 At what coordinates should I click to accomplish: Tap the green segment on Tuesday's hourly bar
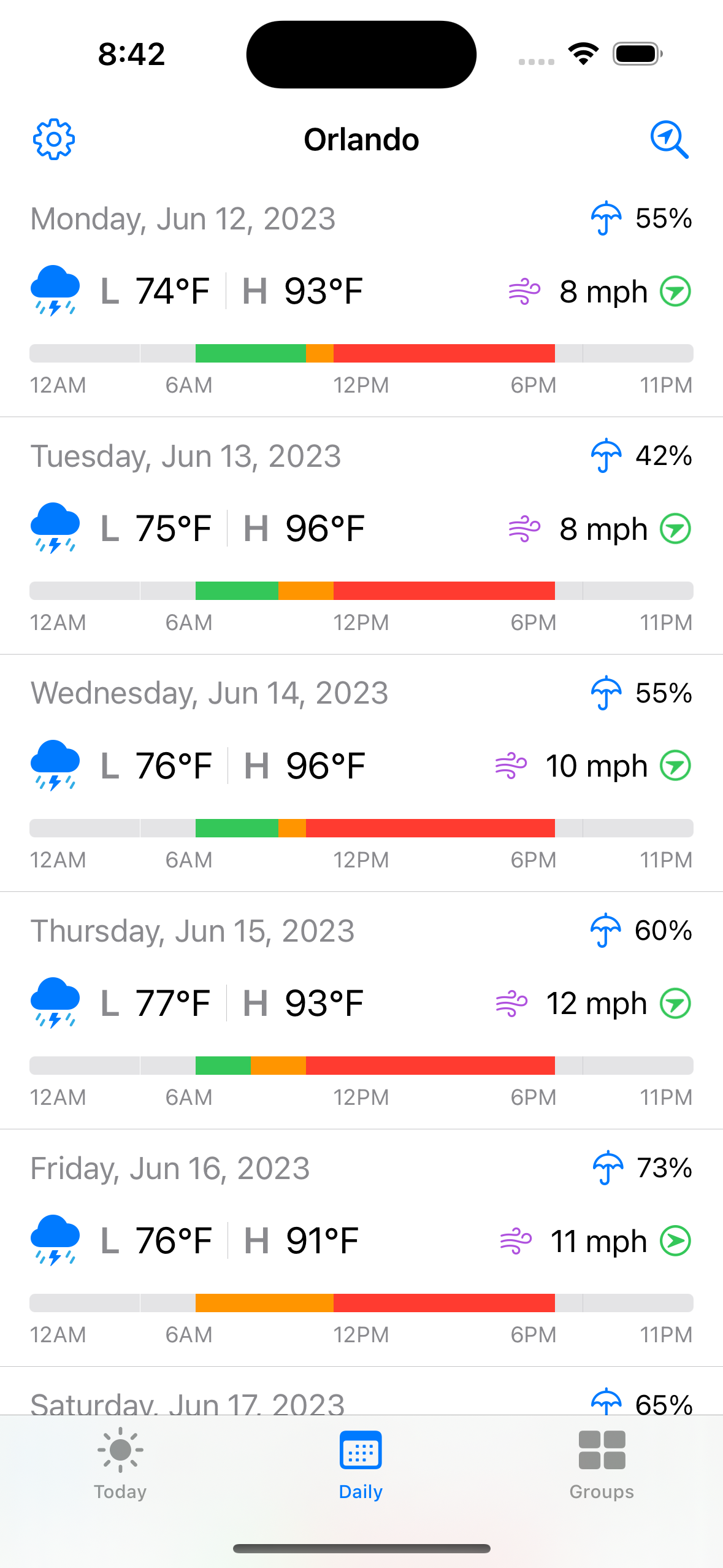237,591
